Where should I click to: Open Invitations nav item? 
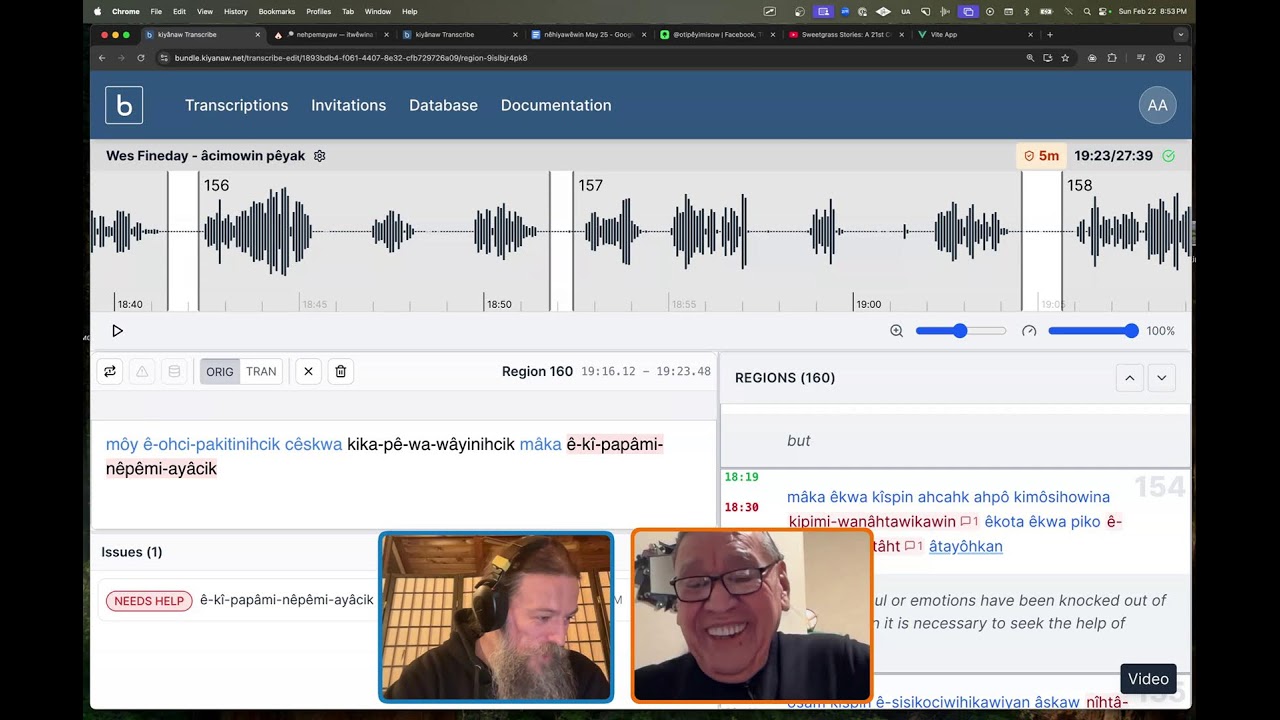348,105
